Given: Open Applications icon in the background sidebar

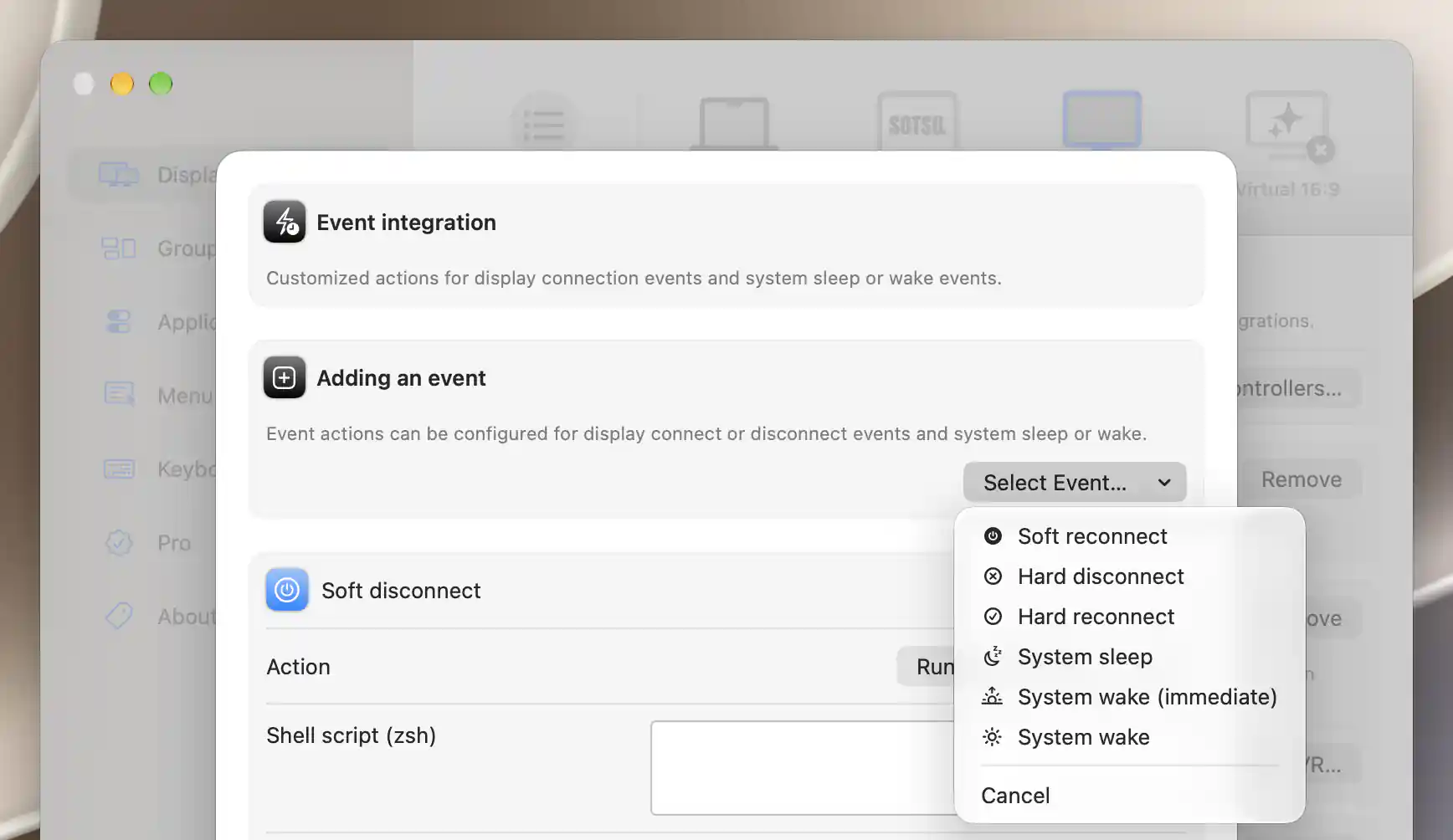Looking at the screenshot, I should (119, 322).
